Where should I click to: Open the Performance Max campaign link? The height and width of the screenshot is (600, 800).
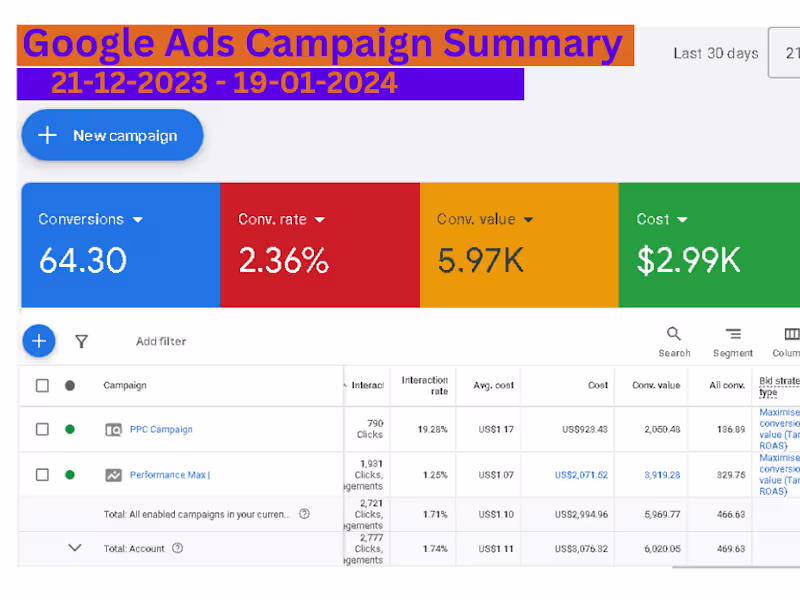coord(170,475)
